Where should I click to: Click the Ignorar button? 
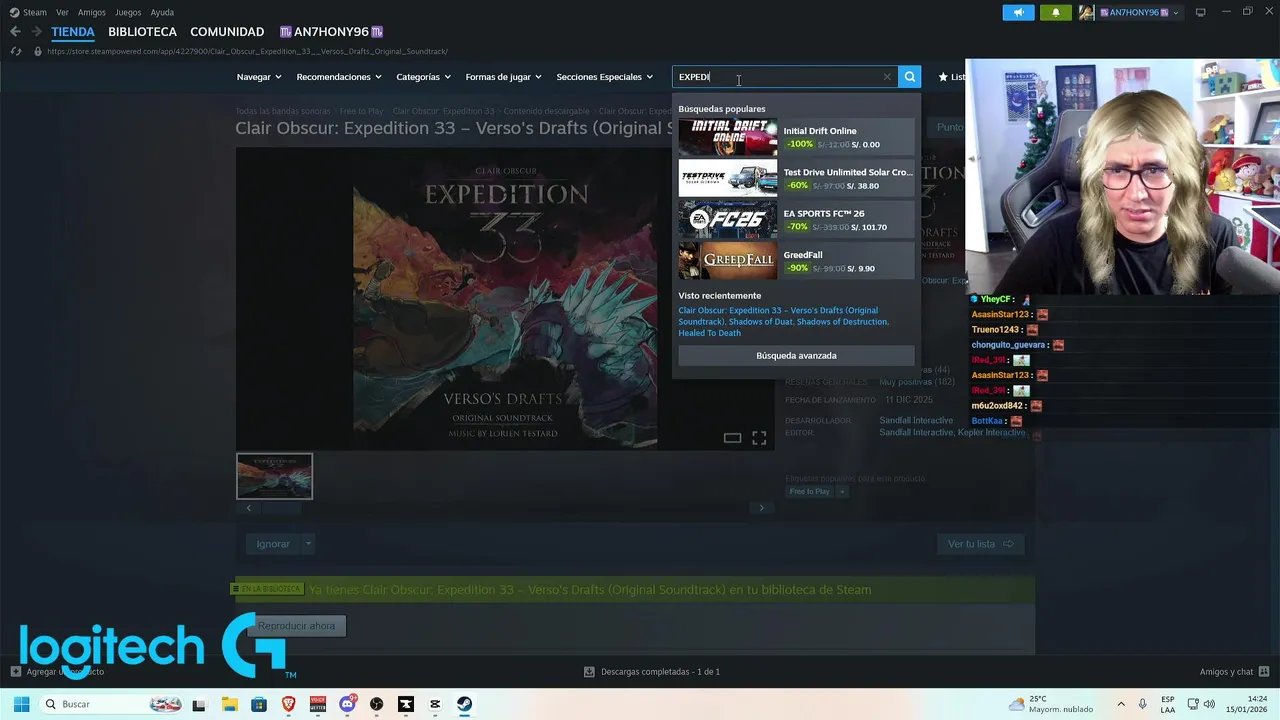(x=273, y=544)
